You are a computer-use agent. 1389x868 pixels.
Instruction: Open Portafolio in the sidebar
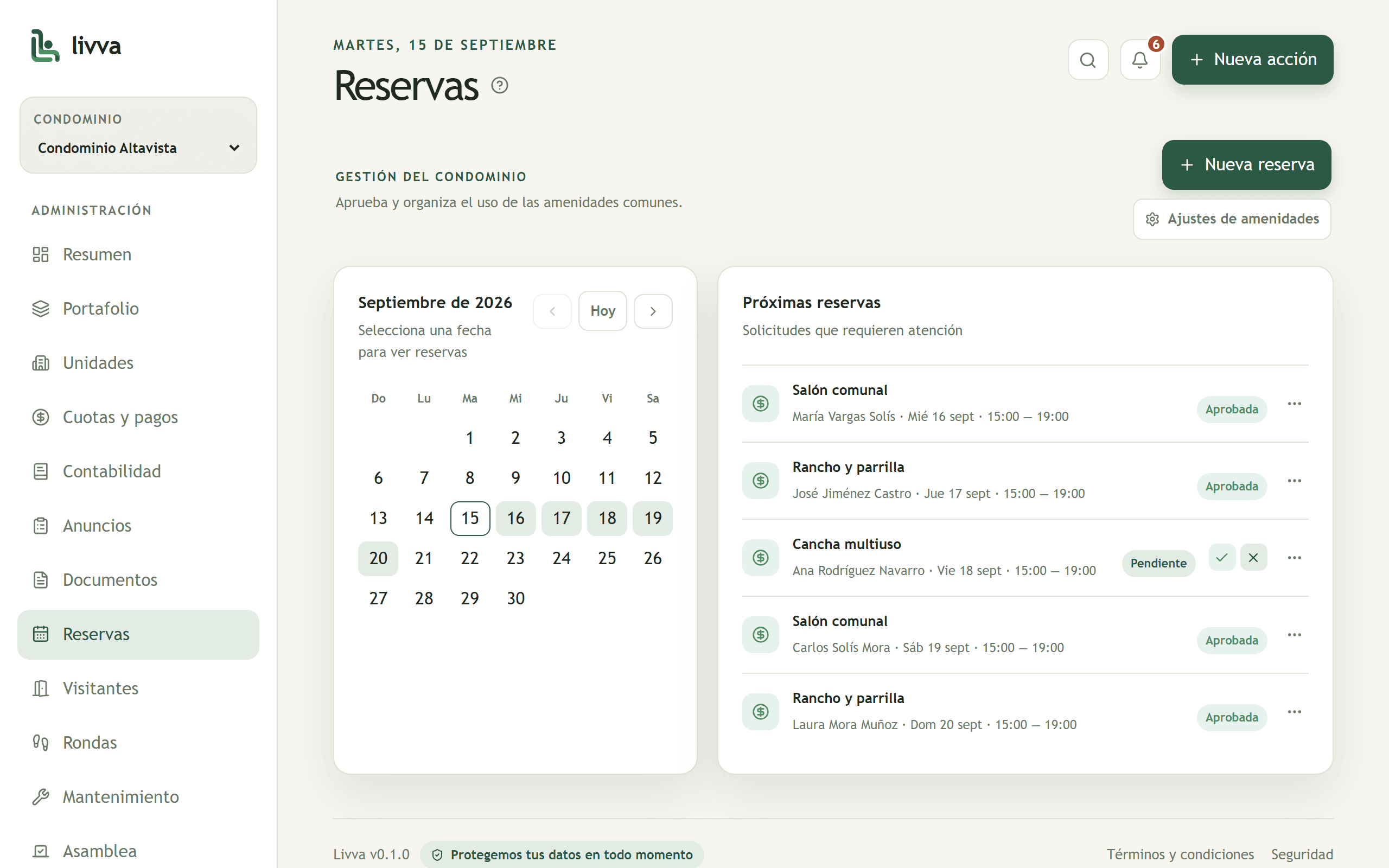click(138, 308)
